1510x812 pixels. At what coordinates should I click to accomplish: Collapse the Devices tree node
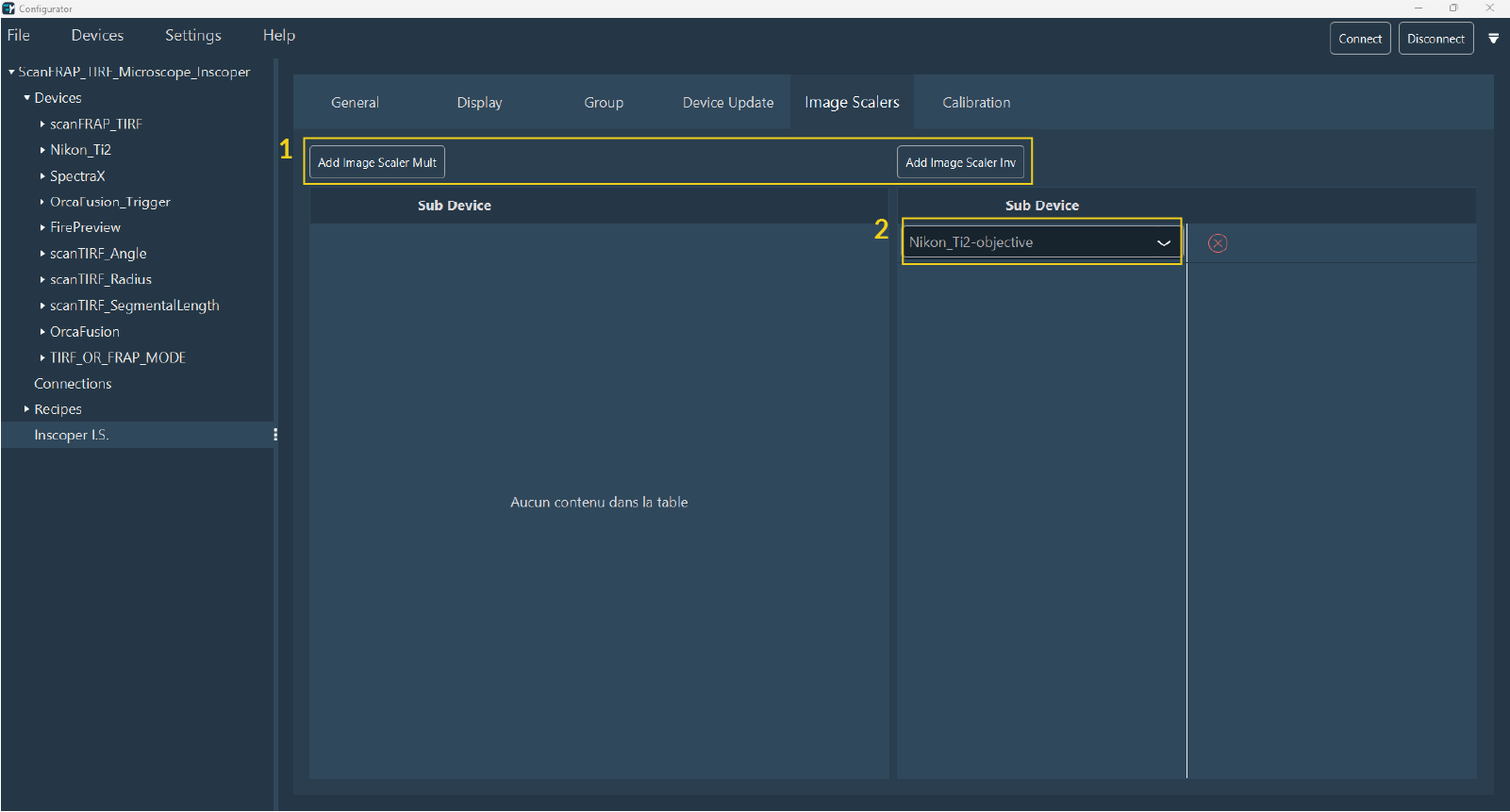tap(26, 98)
